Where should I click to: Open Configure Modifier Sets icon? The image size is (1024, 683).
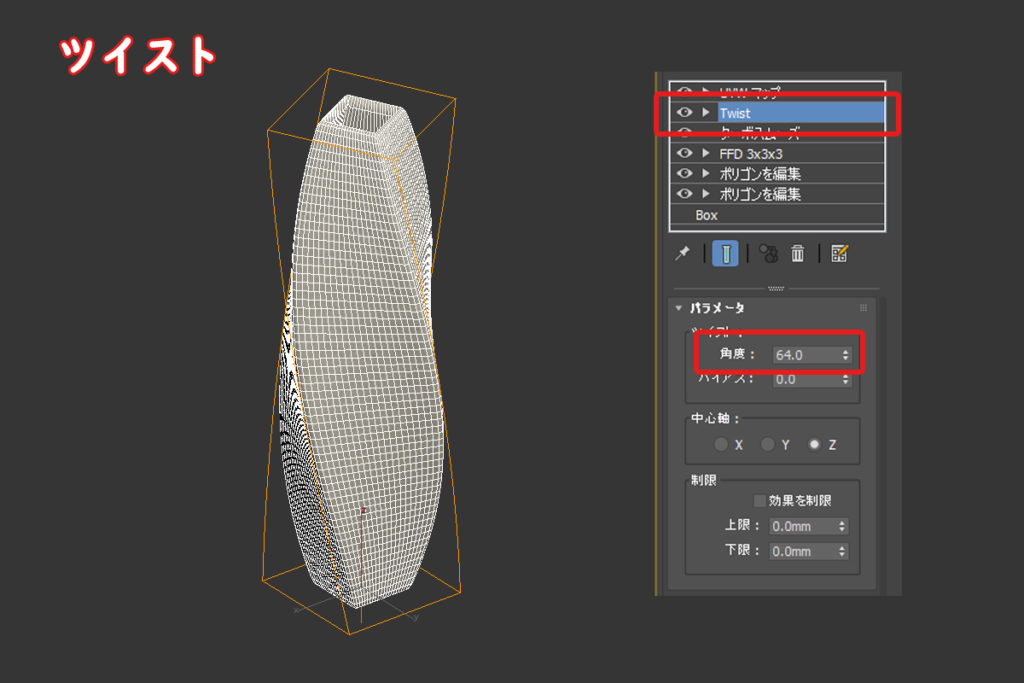[839, 254]
